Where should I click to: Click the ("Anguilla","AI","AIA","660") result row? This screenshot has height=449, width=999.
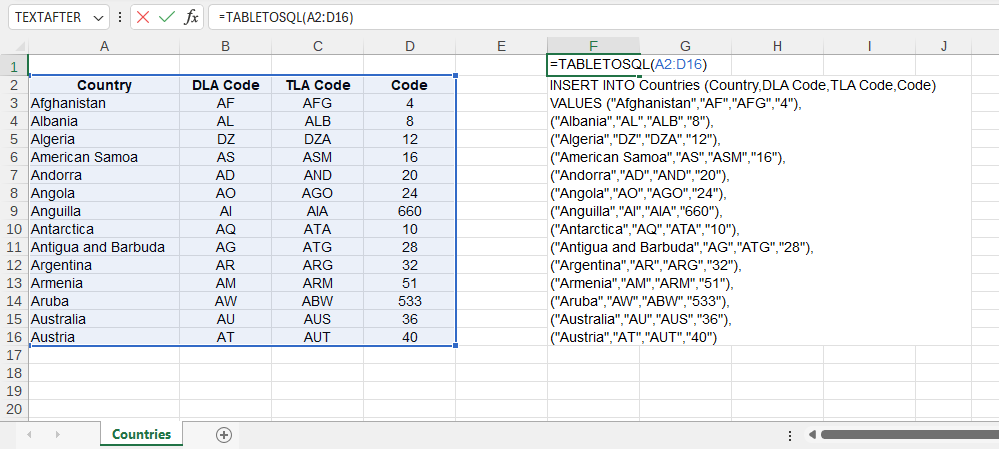(636, 211)
